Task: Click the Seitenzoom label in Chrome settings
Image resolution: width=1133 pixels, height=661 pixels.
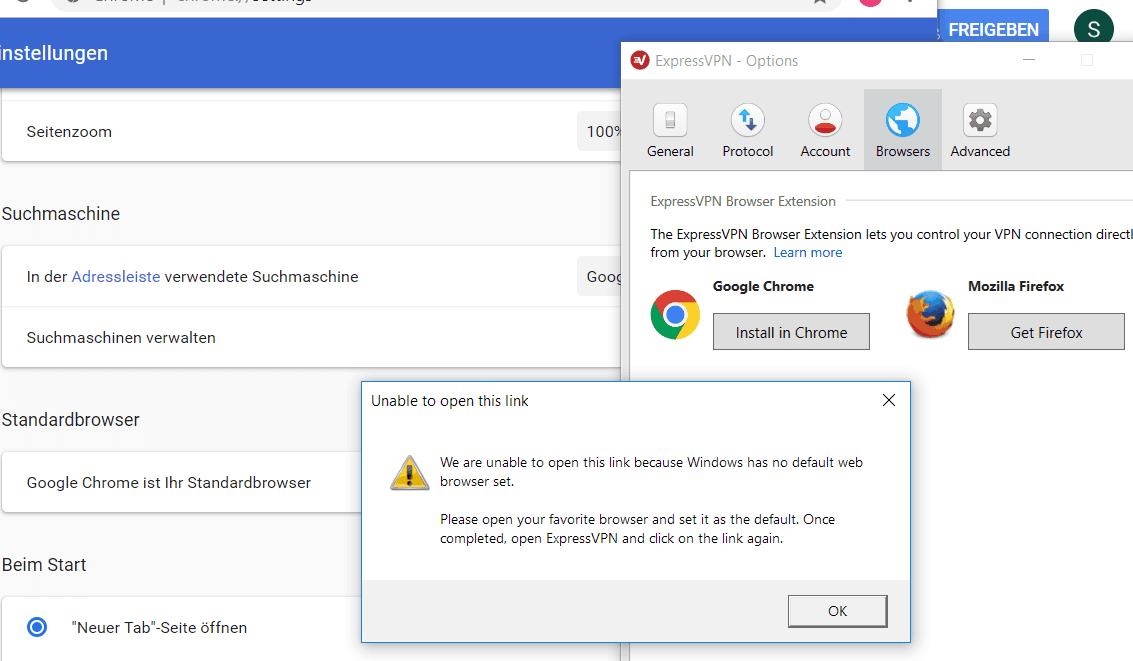Action: 69,131
